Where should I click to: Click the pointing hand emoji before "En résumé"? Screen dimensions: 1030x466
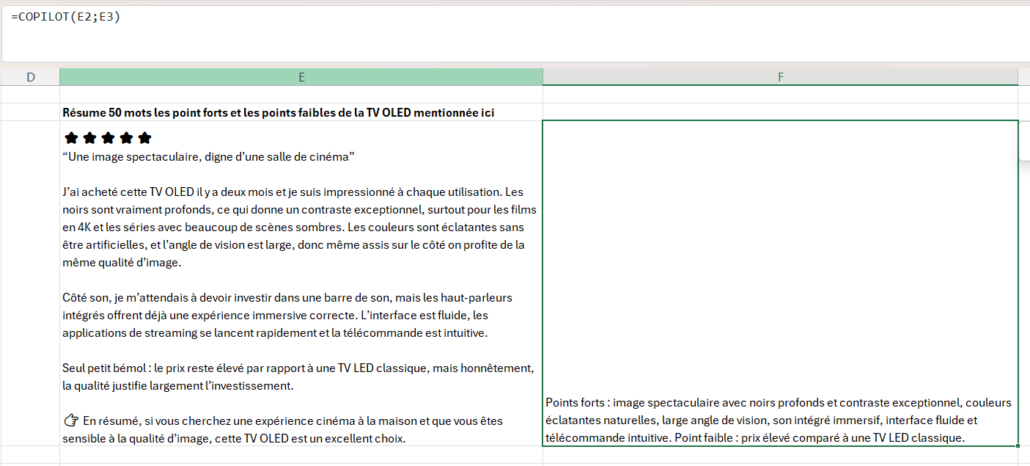click(x=70, y=421)
